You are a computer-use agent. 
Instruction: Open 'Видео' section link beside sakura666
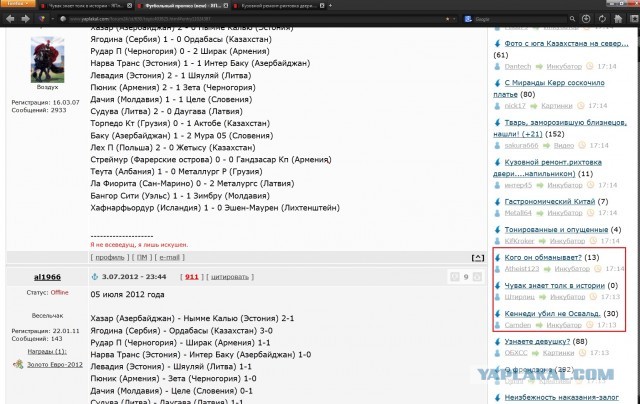coord(564,145)
